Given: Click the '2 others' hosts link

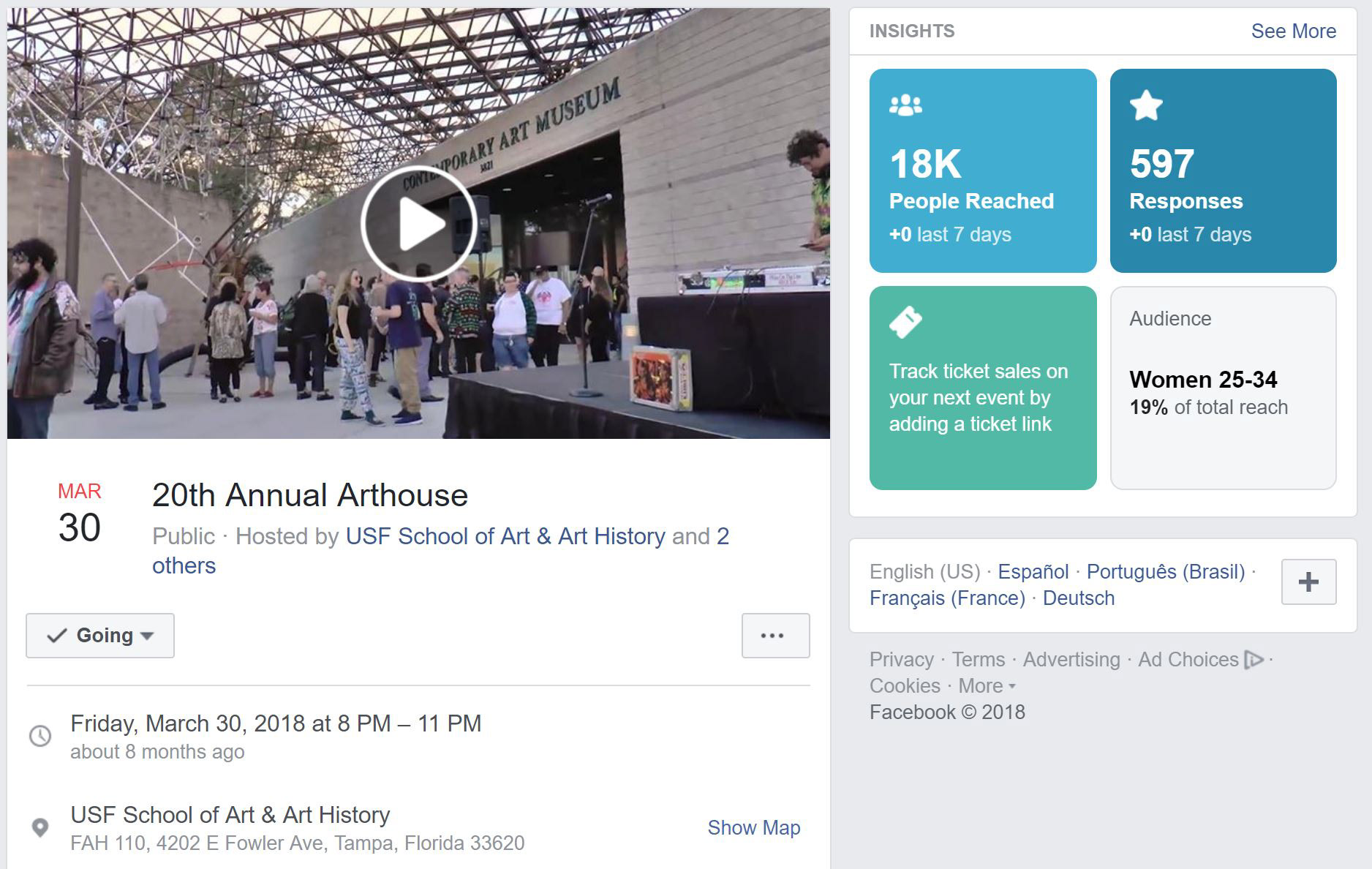Looking at the screenshot, I should coord(184,565).
